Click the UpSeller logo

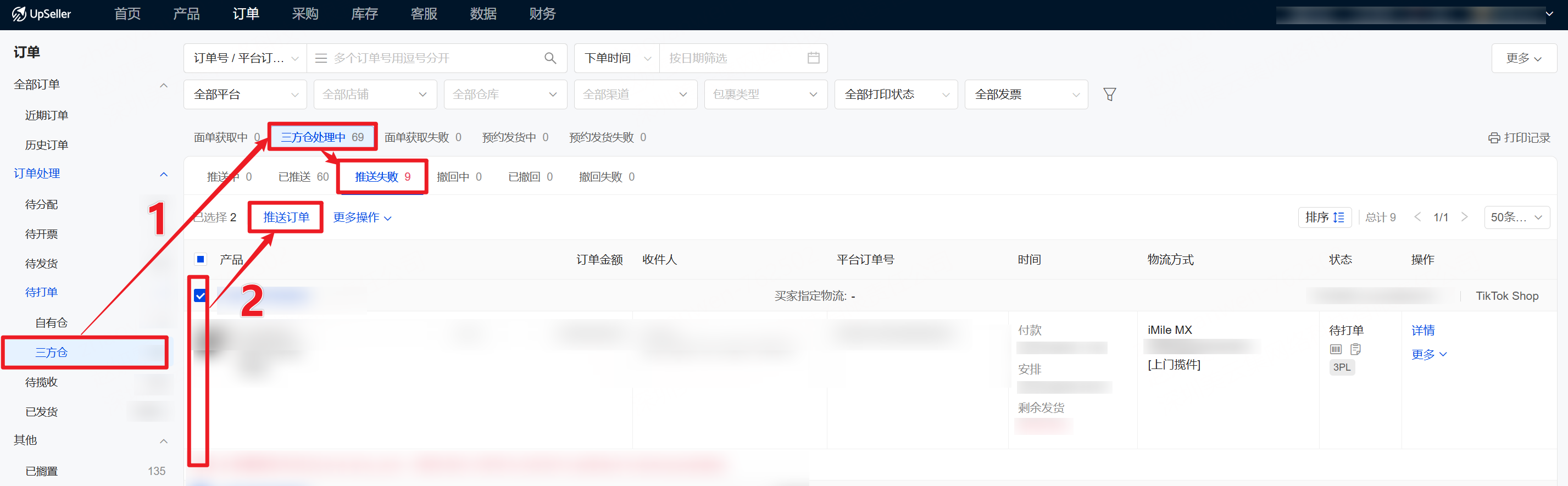(x=41, y=14)
